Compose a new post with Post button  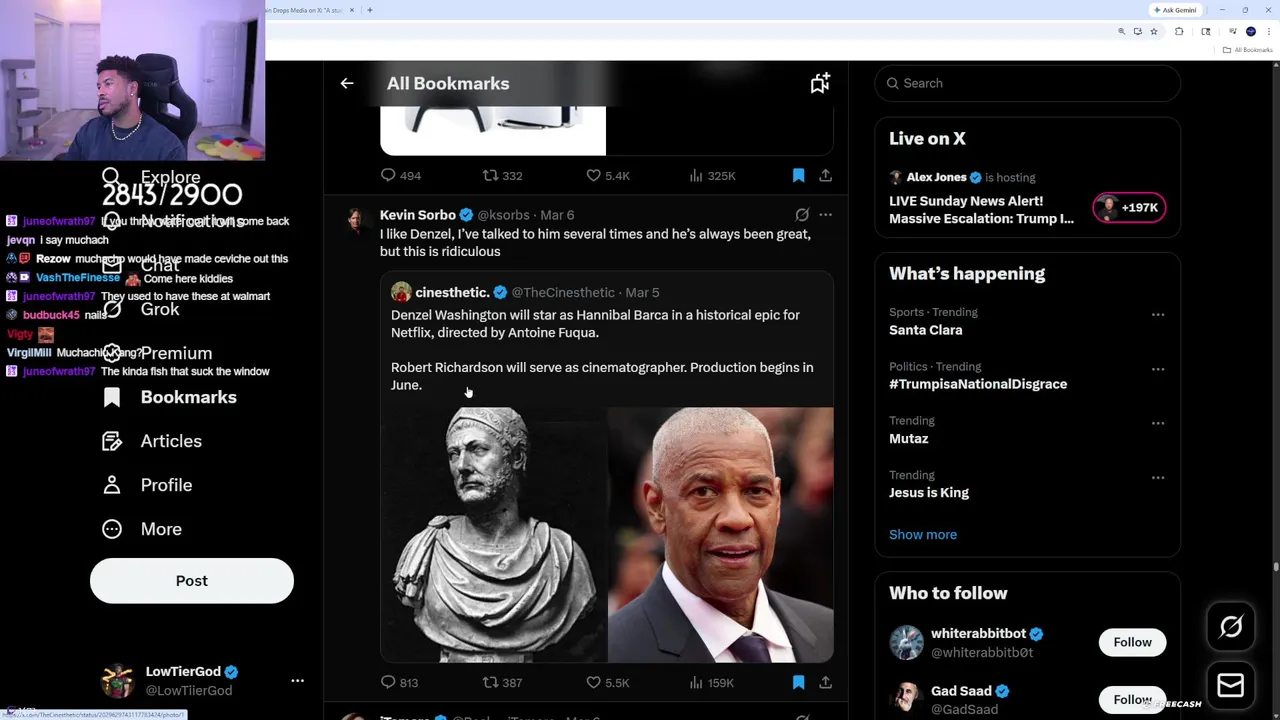click(x=192, y=581)
